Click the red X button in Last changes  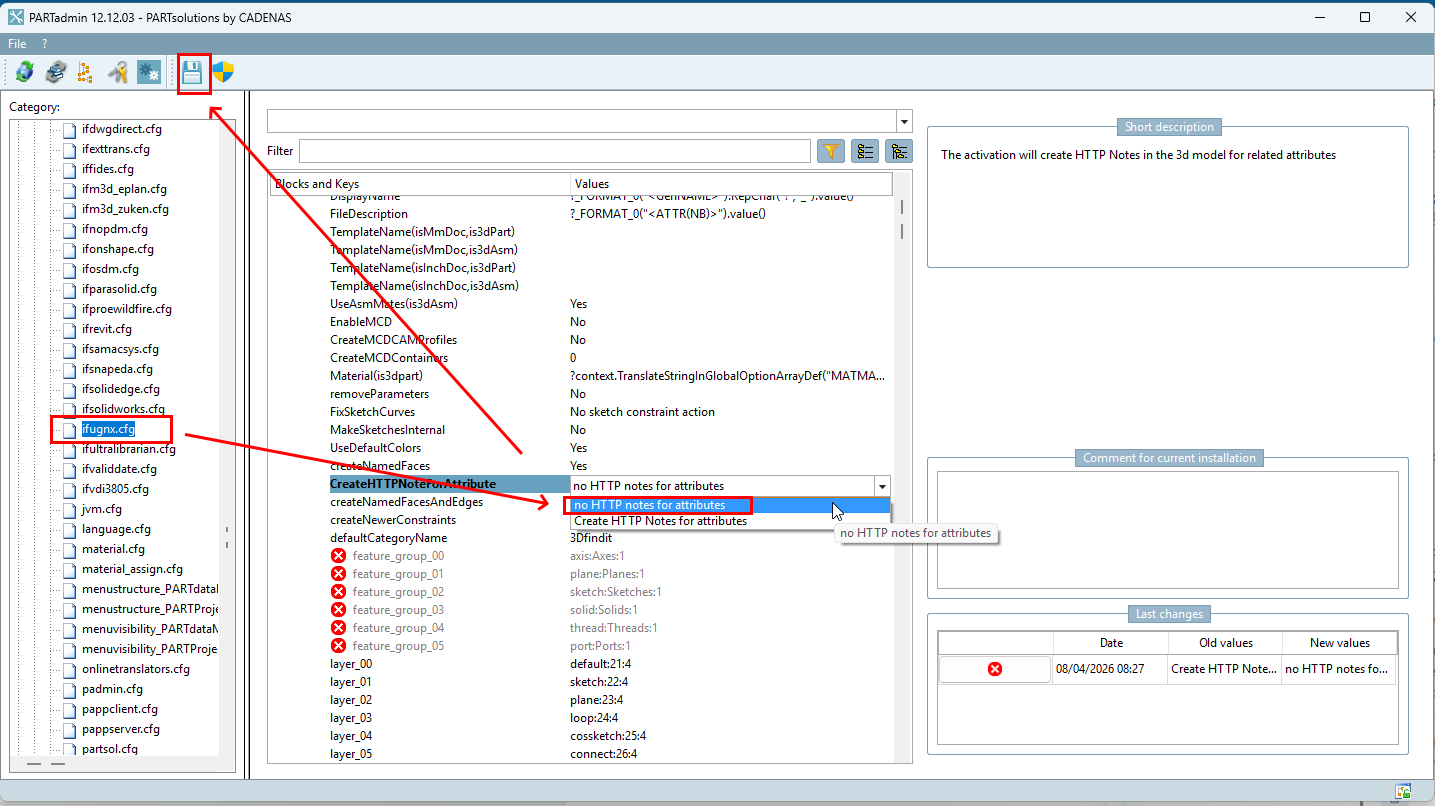tap(995, 669)
